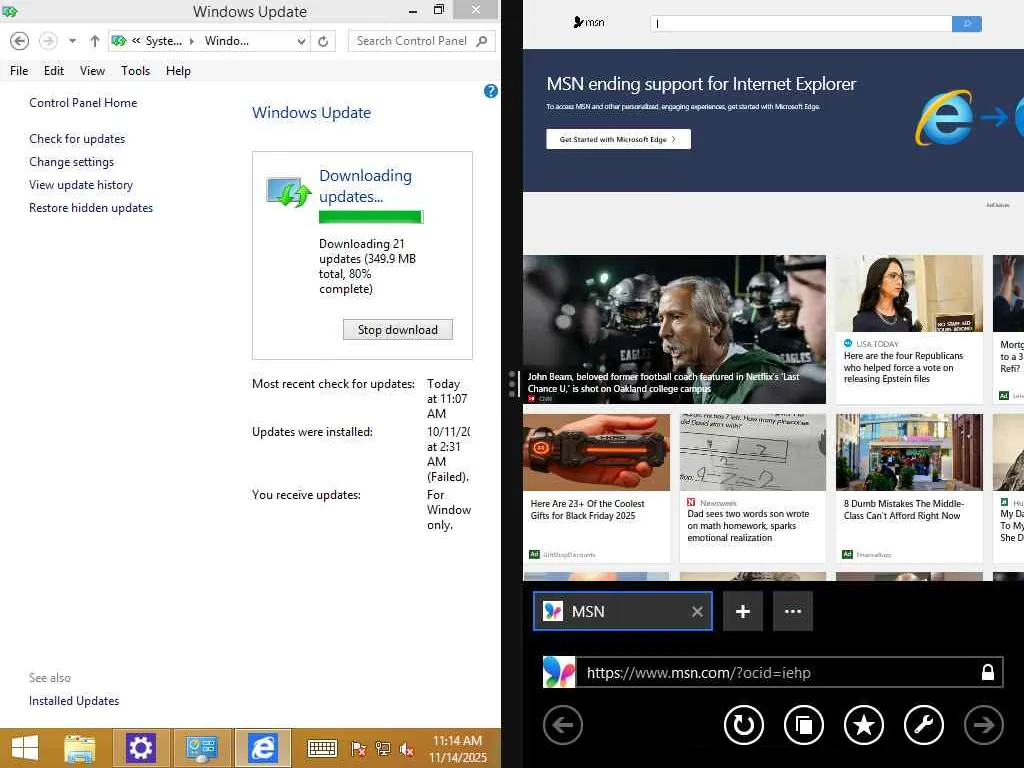Refresh the Windows Update window

323,41
